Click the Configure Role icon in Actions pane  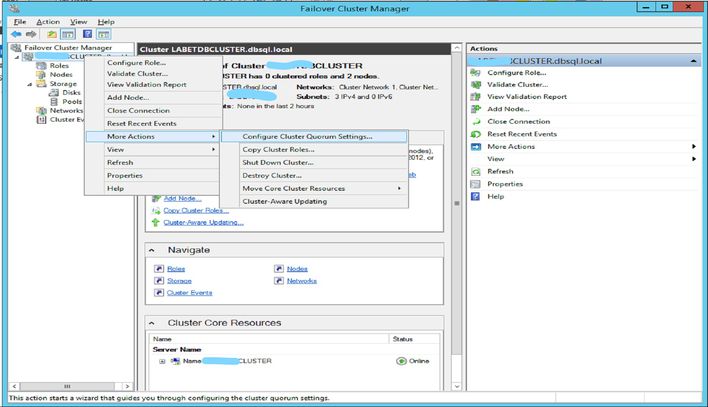[x=475, y=73]
